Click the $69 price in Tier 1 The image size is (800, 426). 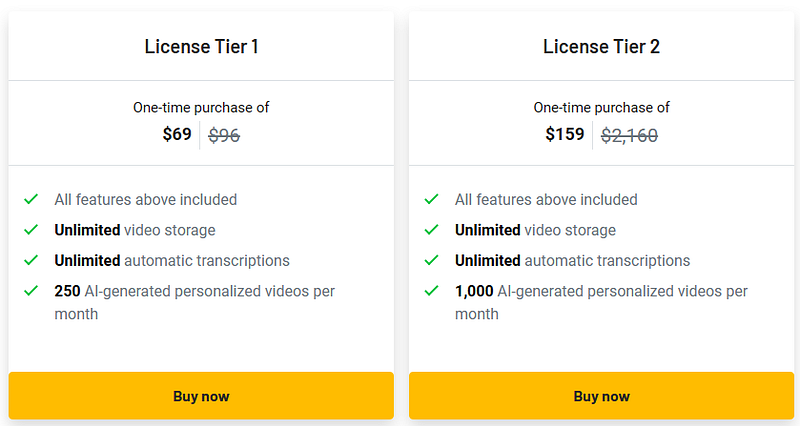[x=177, y=134]
